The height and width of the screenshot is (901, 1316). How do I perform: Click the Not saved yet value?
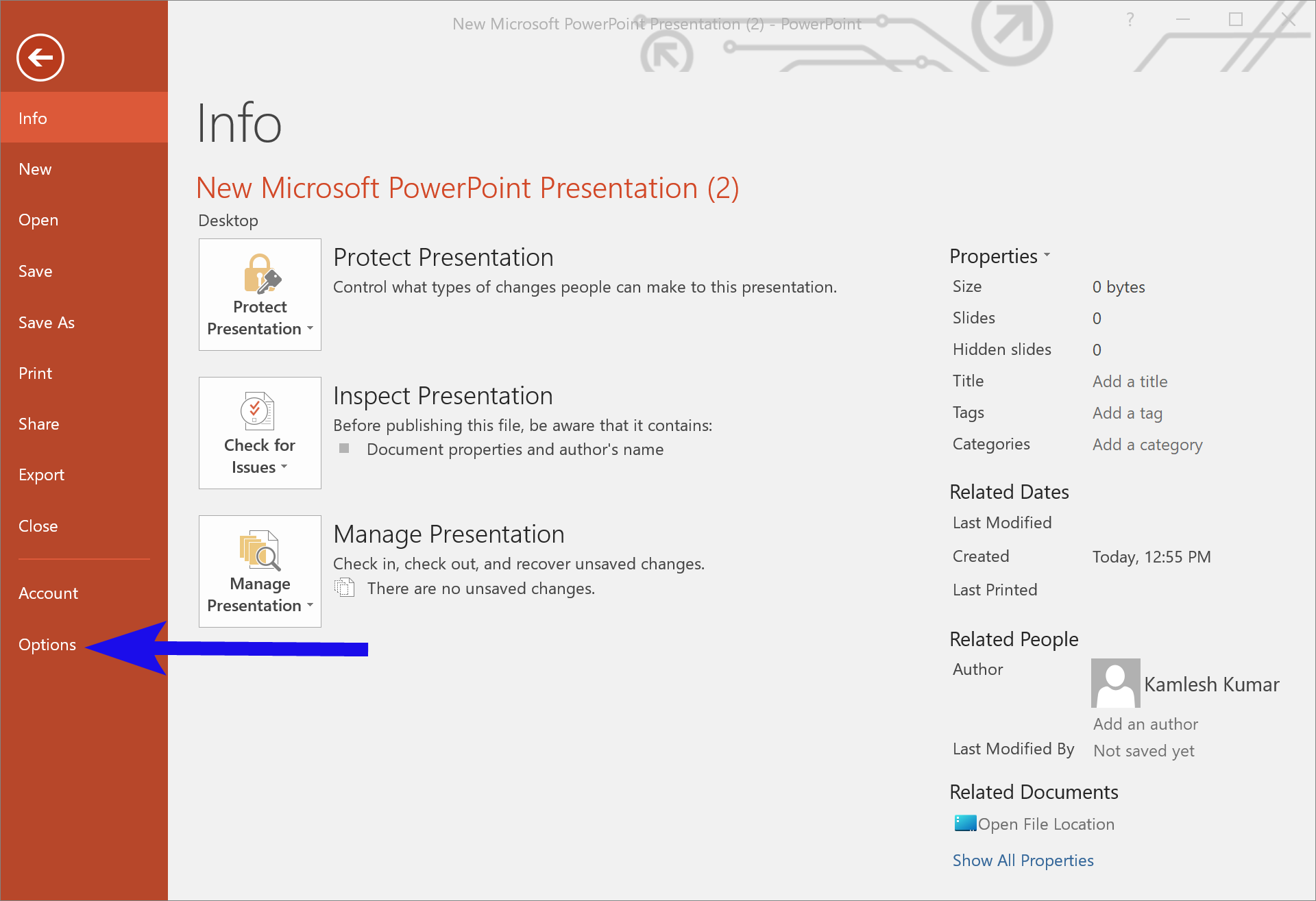click(x=1144, y=751)
